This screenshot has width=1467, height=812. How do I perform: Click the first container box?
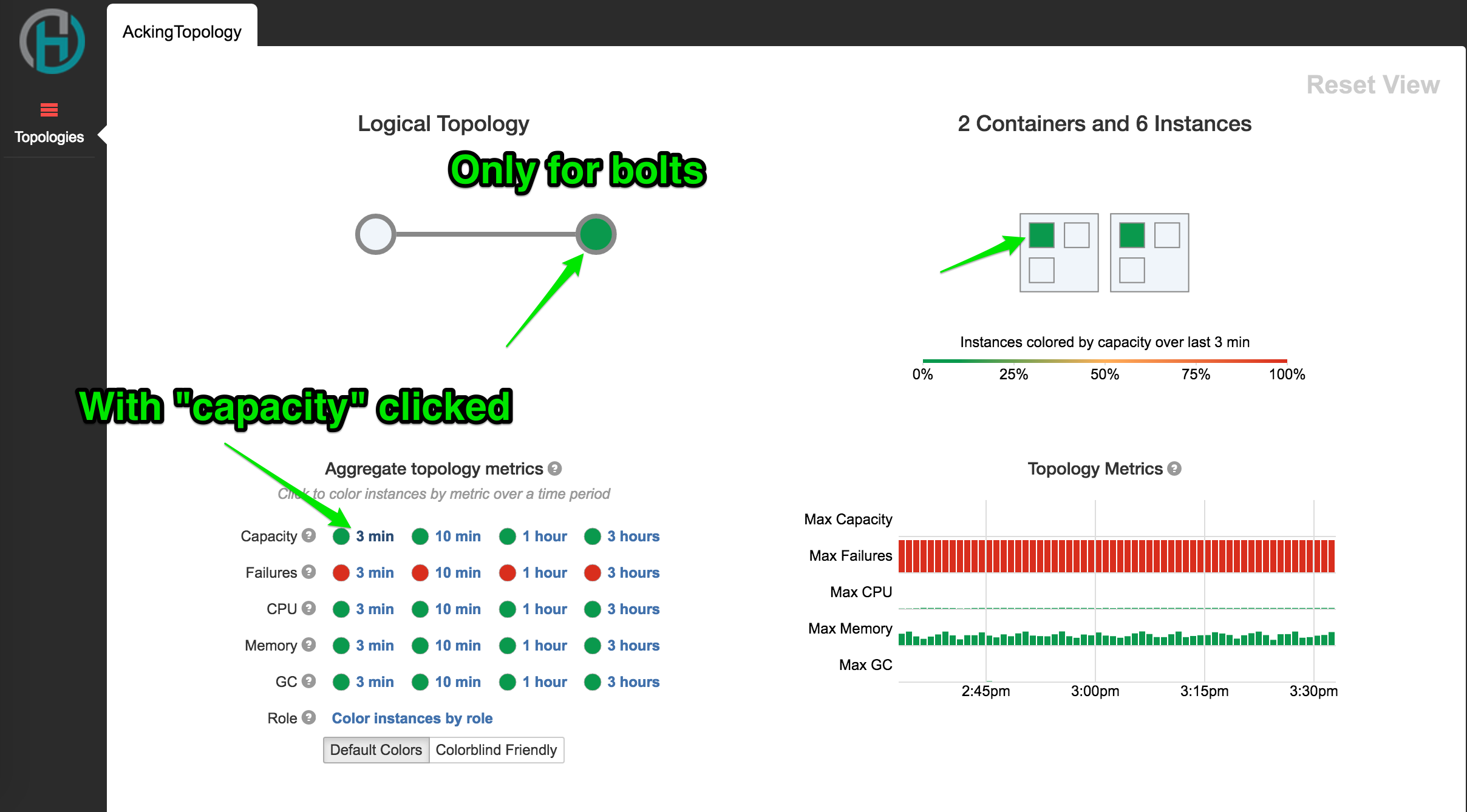[x=1059, y=252]
